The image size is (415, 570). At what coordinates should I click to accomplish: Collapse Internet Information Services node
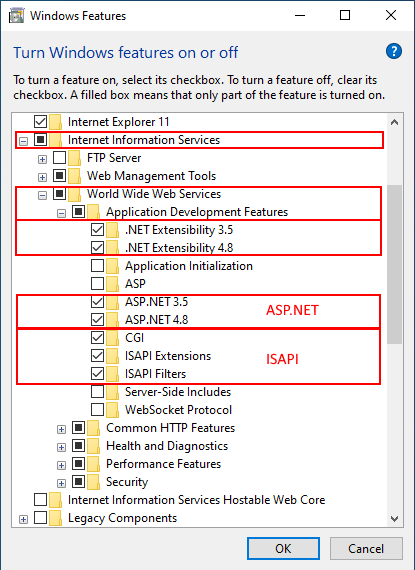pyautogui.click(x=23, y=141)
